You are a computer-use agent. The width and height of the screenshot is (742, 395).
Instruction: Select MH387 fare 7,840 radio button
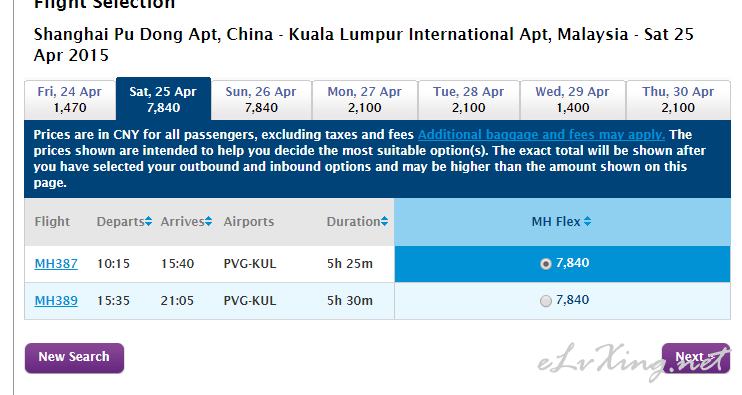(546, 264)
